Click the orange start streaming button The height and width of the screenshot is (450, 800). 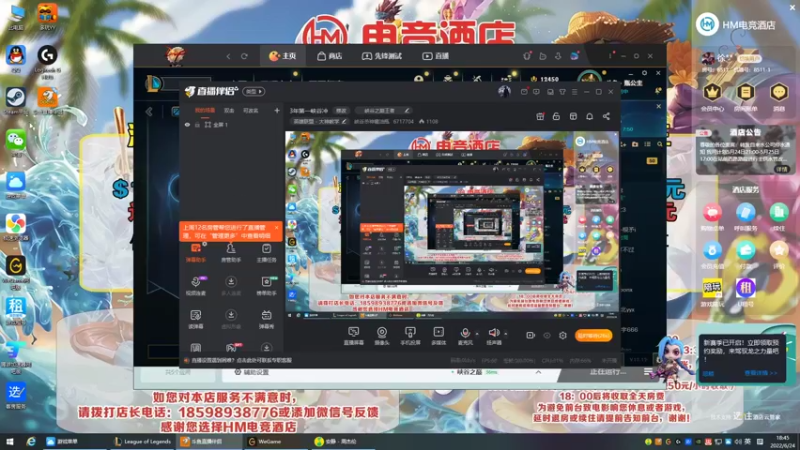[x=593, y=335]
